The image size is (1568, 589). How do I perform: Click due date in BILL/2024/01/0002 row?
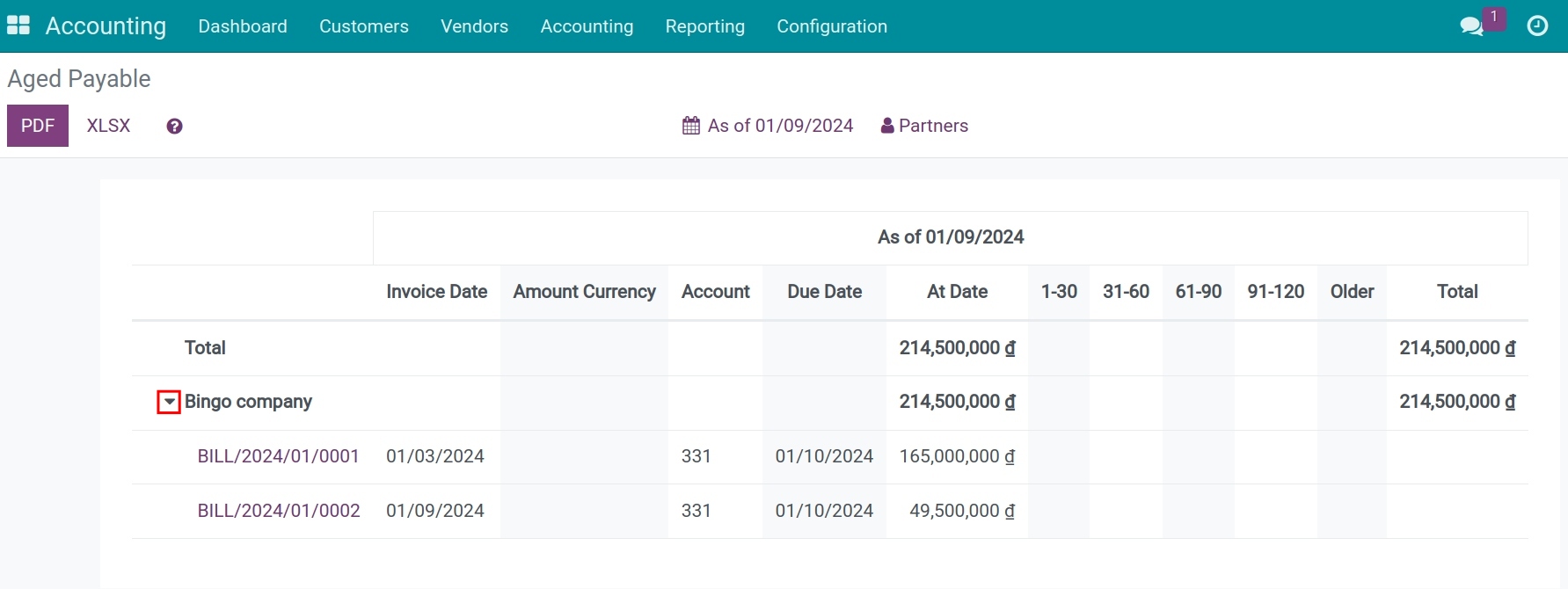824,511
